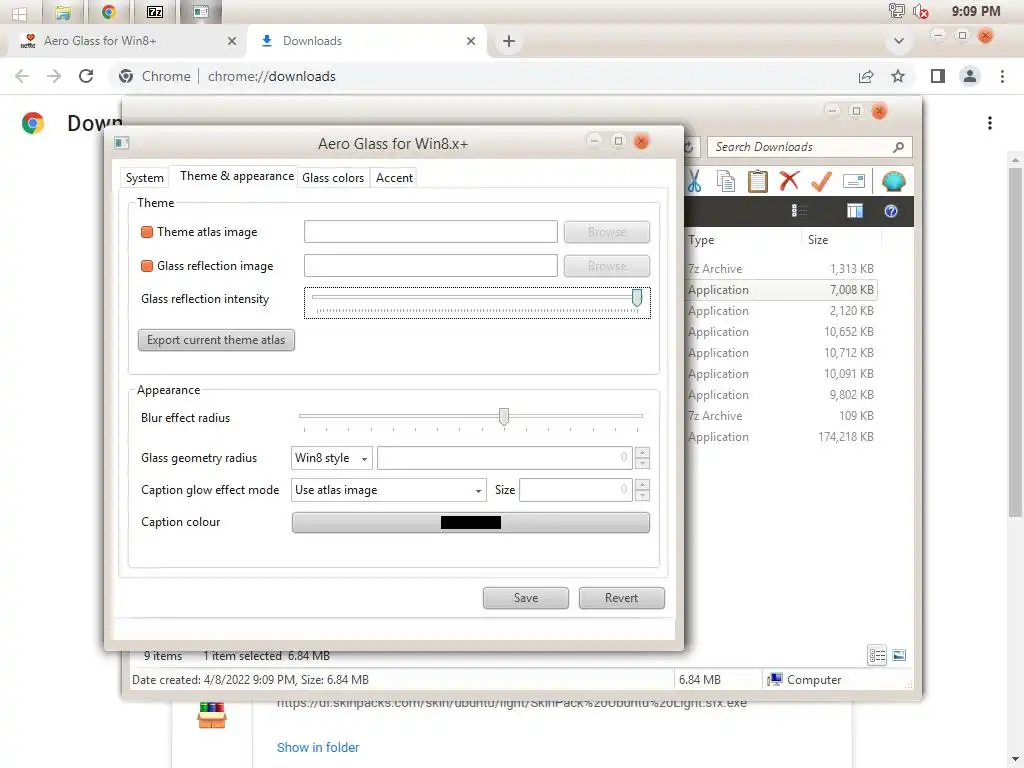Click the Aero Glass taskbar icon
1024x768 pixels.
coord(200,12)
